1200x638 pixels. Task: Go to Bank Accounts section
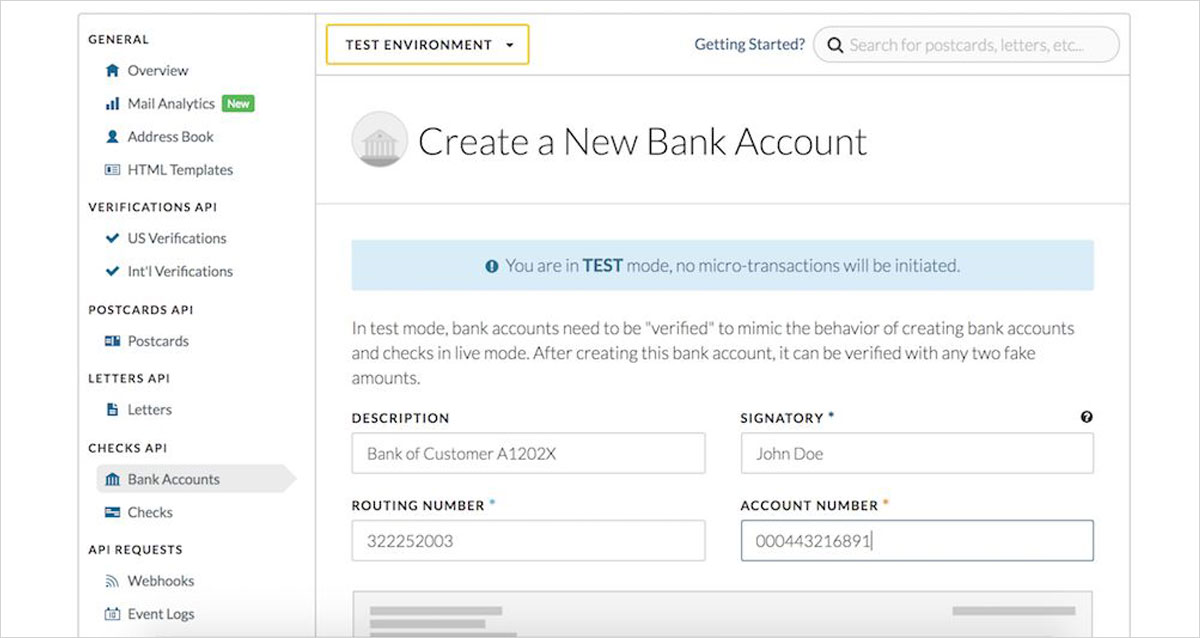[173, 480]
